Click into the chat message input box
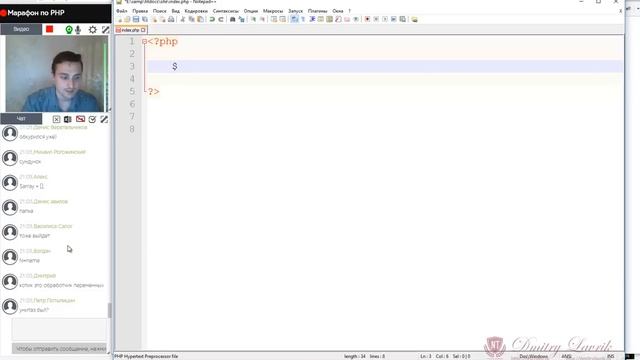The image size is (640, 360). click(x=59, y=329)
